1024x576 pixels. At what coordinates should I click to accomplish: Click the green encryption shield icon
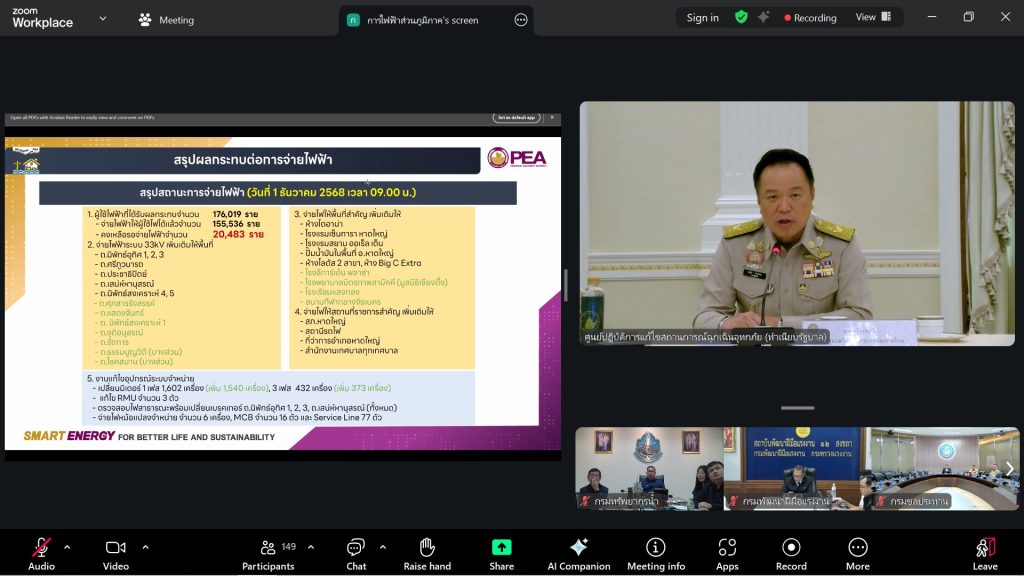pyautogui.click(x=741, y=17)
